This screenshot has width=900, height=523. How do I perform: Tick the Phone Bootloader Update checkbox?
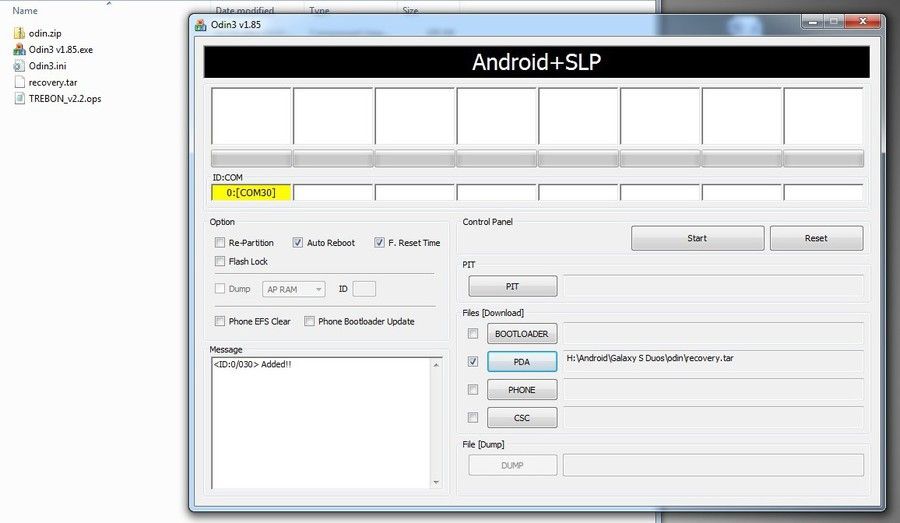coord(309,321)
